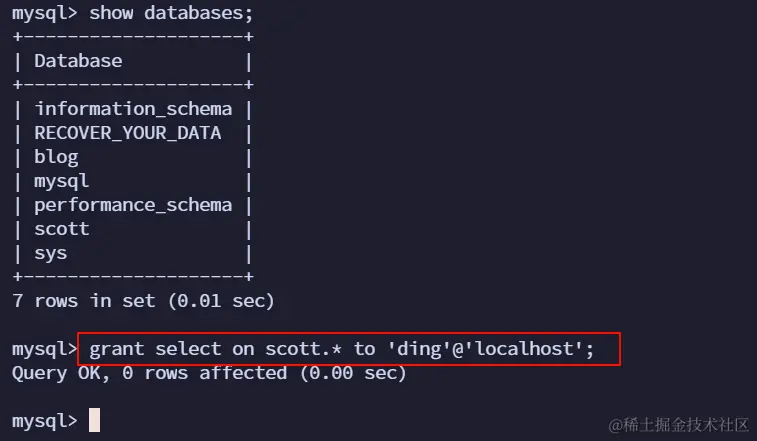757x441 pixels.
Task: Click the 'show databases;' command text
Action: pos(171,13)
